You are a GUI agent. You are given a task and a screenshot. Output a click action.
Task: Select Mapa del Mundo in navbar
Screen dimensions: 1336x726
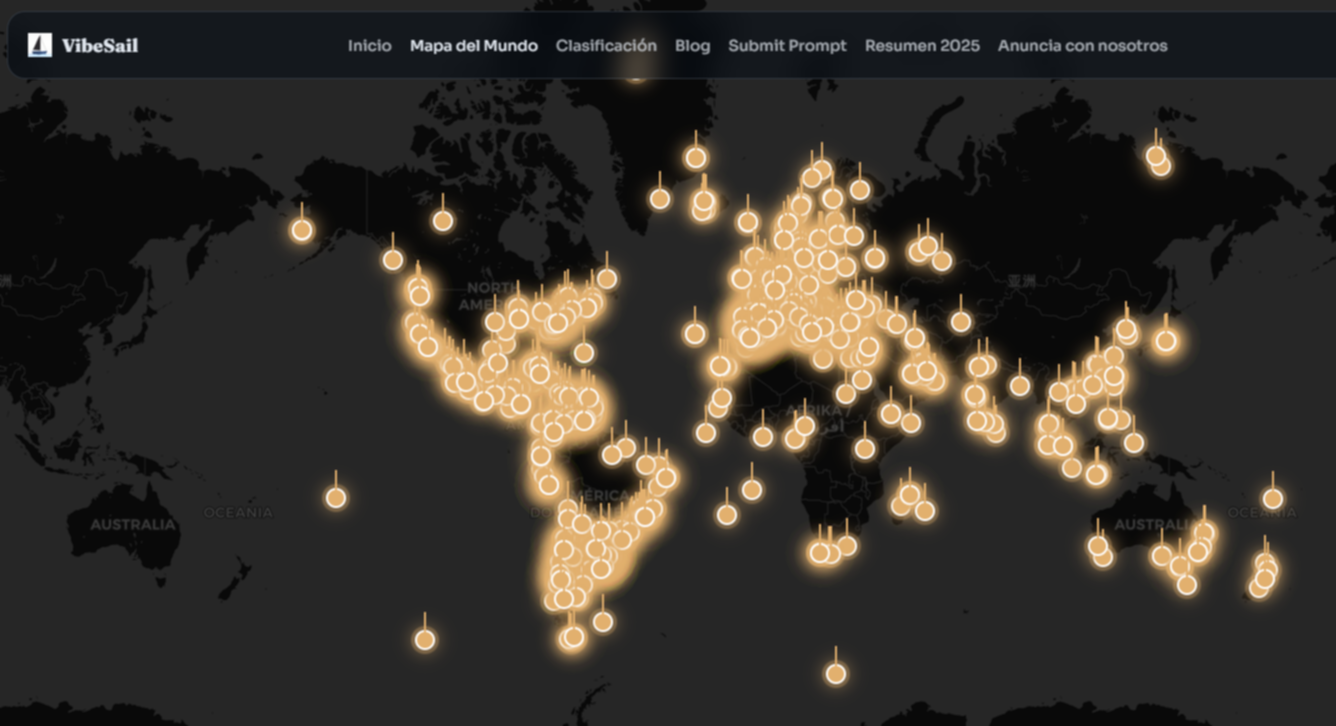pos(473,45)
